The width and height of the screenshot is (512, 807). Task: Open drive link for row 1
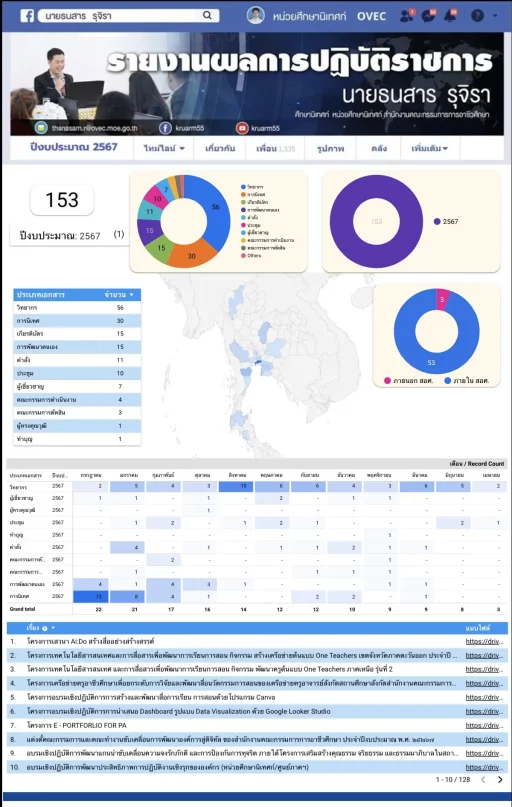pyautogui.click(x=484, y=641)
